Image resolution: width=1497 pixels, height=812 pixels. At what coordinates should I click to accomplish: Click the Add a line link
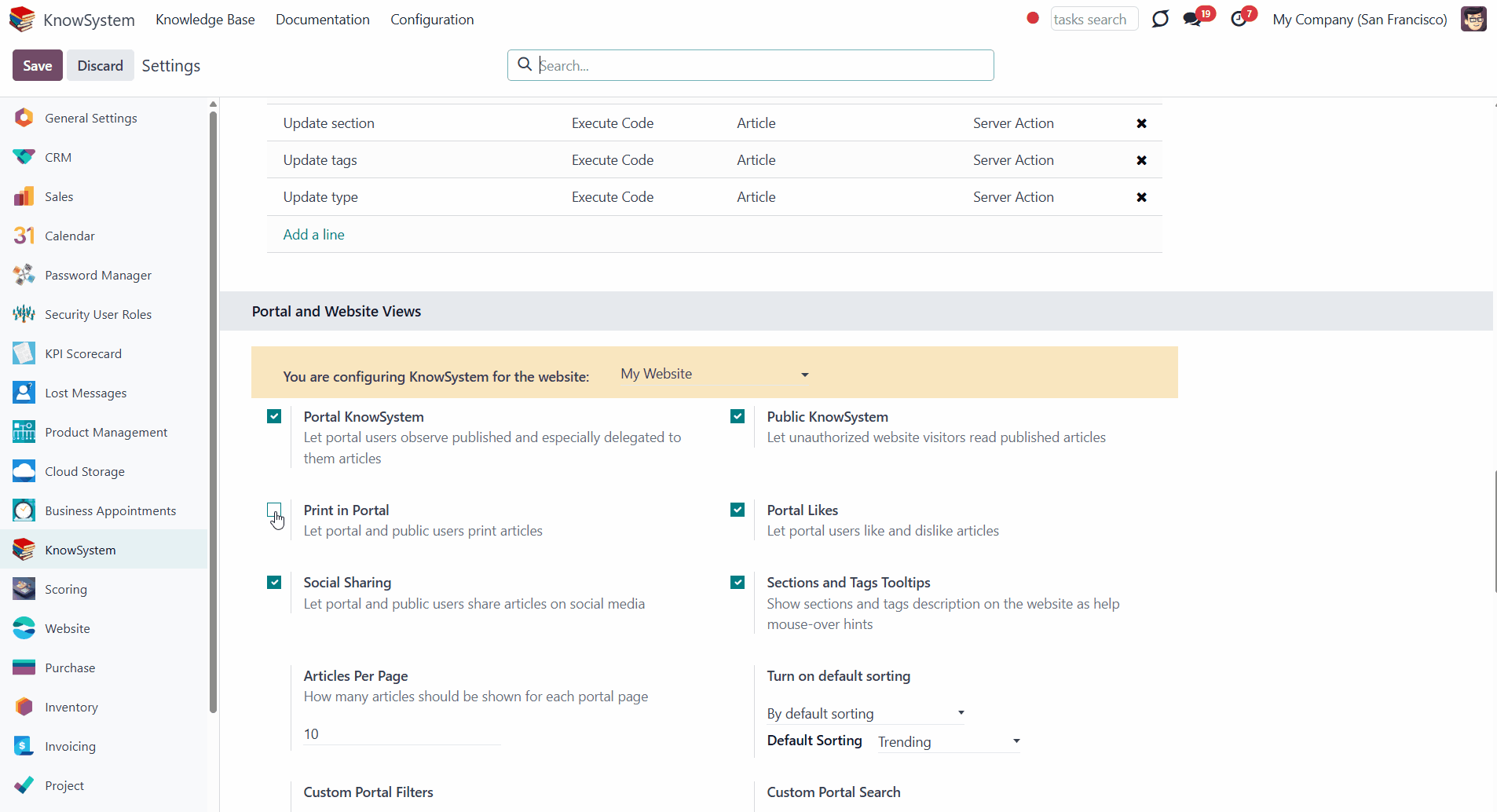313,235
